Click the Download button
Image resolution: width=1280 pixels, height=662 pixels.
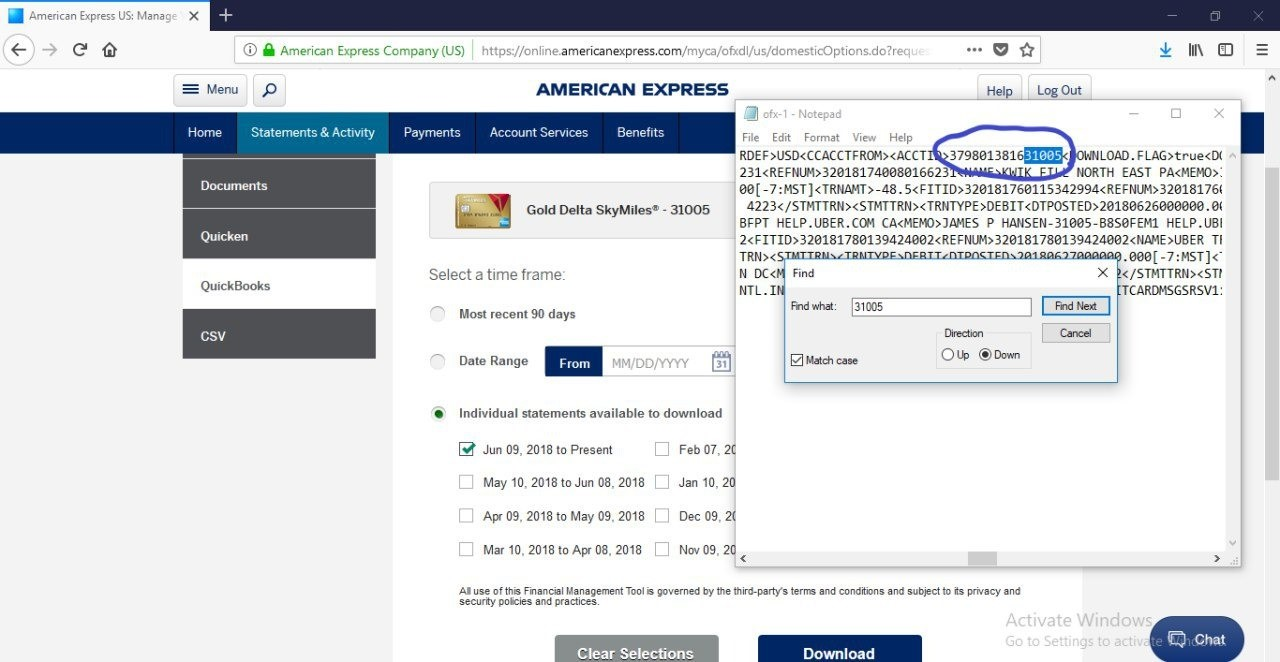point(839,649)
